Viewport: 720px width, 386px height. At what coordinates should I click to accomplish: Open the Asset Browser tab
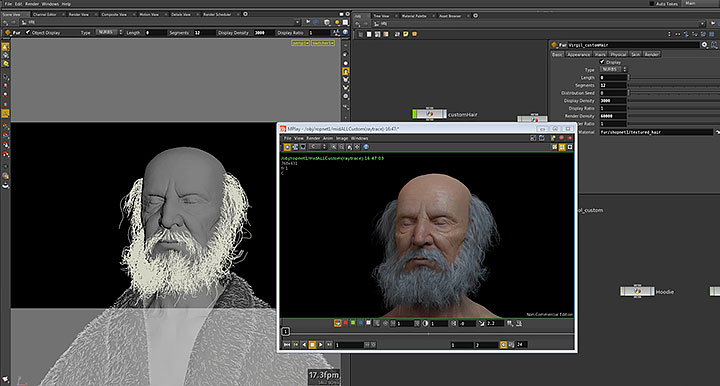click(450, 16)
